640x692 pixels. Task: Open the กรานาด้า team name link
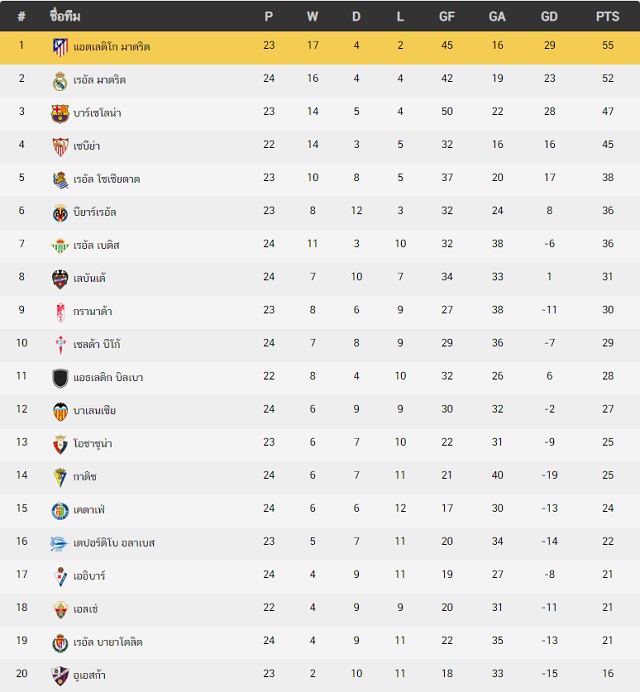click(92, 311)
